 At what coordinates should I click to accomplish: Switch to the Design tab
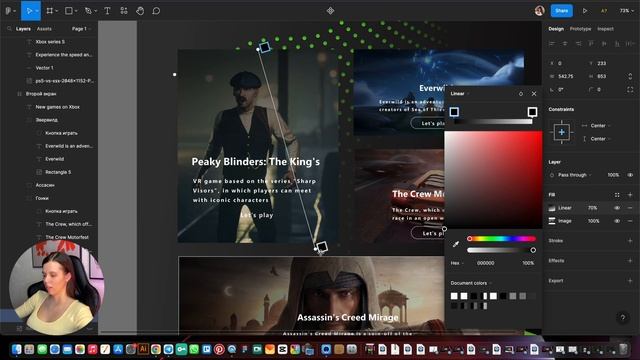pyautogui.click(x=556, y=29)
